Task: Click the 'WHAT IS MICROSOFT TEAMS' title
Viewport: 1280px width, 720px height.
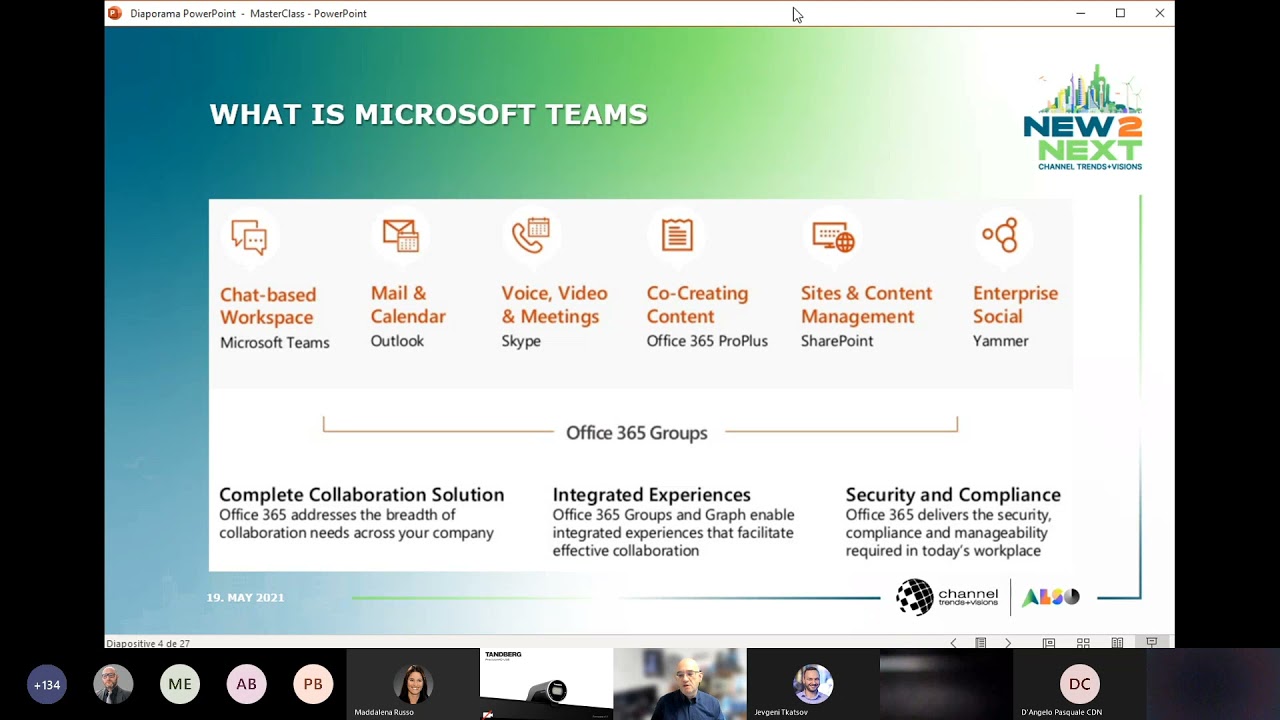Action: coord(428,114)
